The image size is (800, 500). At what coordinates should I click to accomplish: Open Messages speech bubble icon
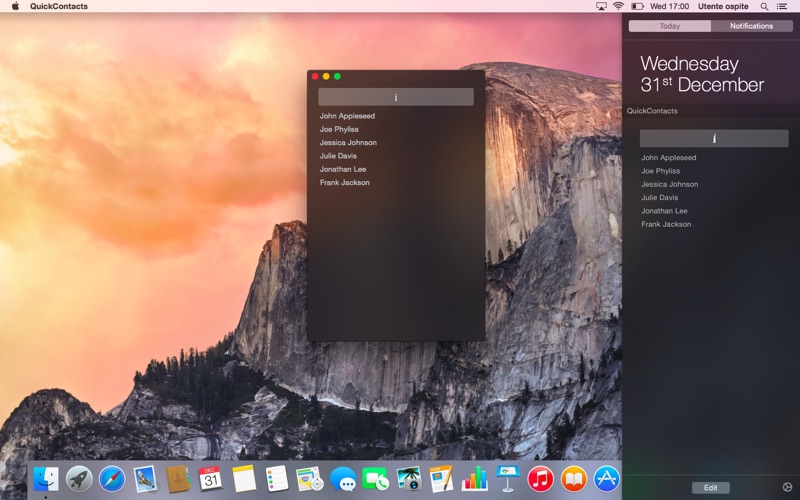pos(343,479)
